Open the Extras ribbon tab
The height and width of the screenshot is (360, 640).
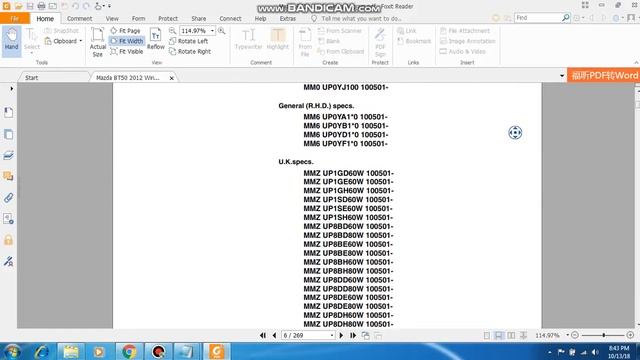click(288, 18)
